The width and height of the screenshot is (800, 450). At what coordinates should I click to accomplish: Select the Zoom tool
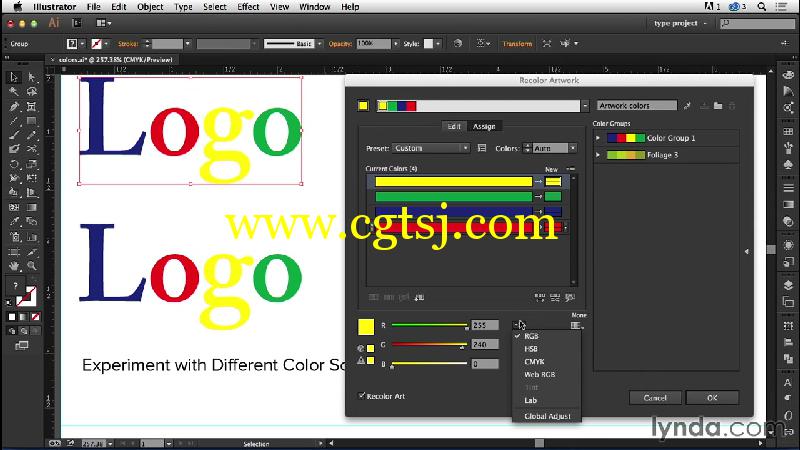32,266
